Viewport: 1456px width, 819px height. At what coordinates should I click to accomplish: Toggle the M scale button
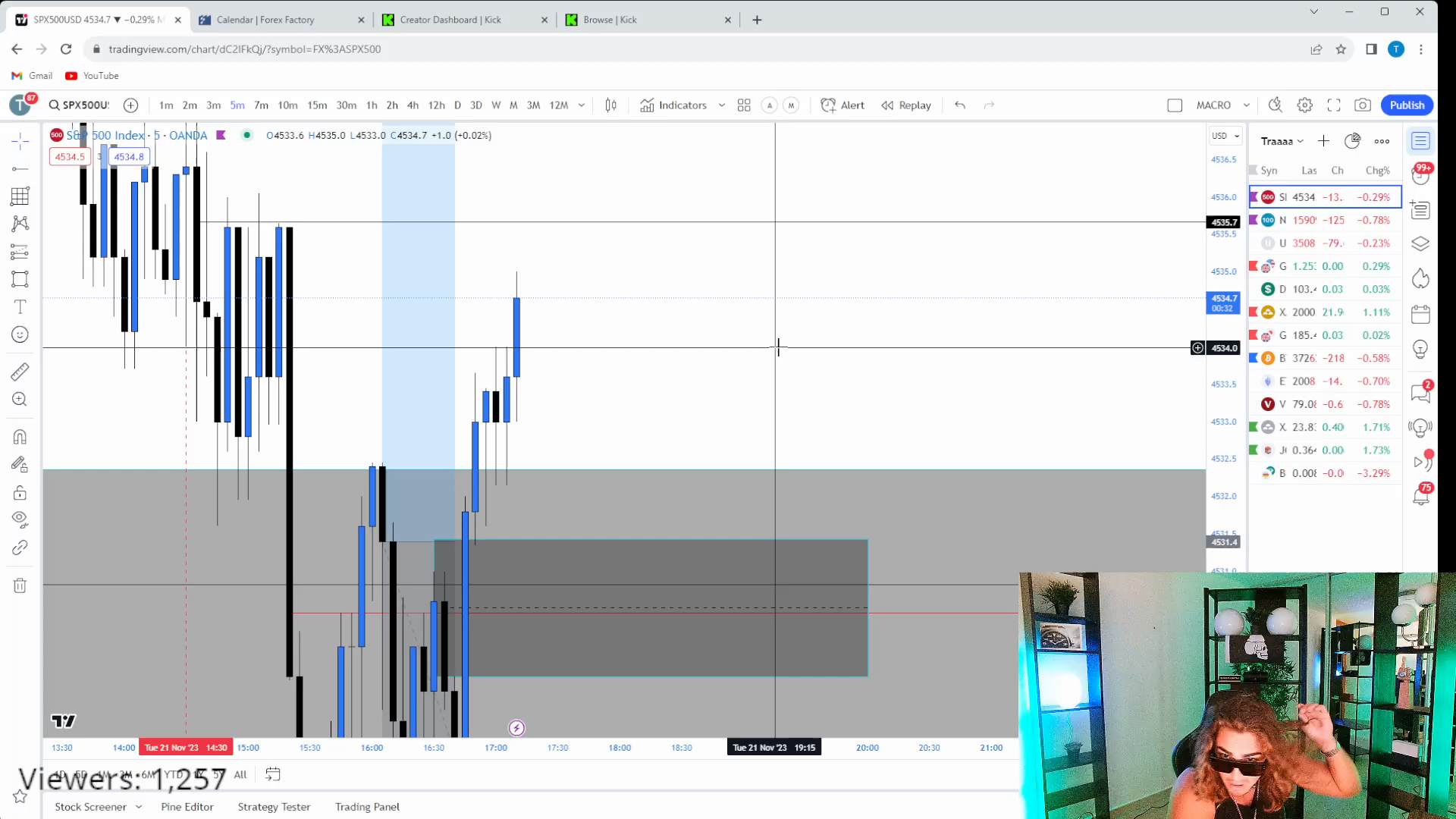pos(791,105)
